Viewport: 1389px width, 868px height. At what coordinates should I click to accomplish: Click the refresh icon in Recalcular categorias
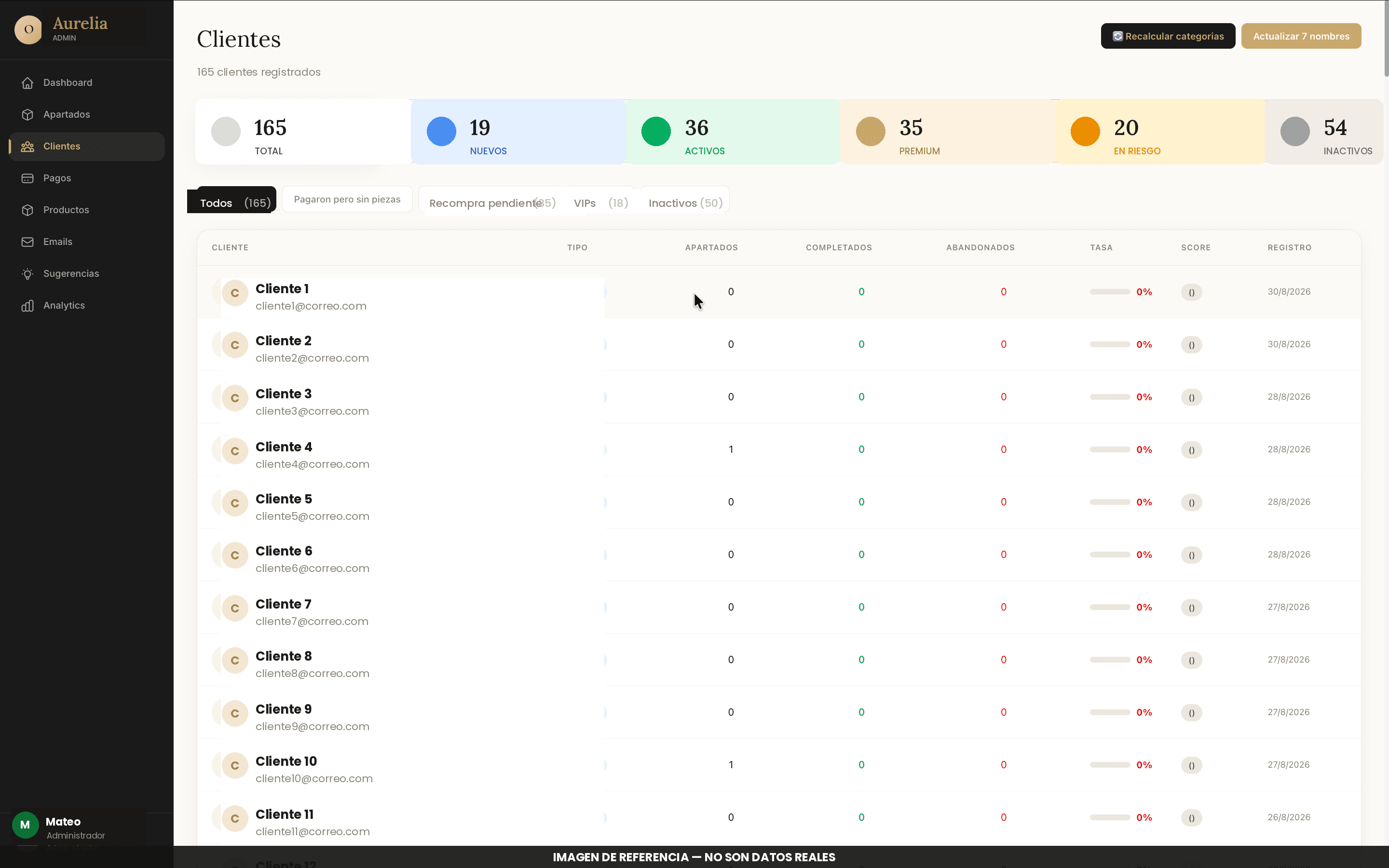pyautogui.click(x=1117, y=36)
